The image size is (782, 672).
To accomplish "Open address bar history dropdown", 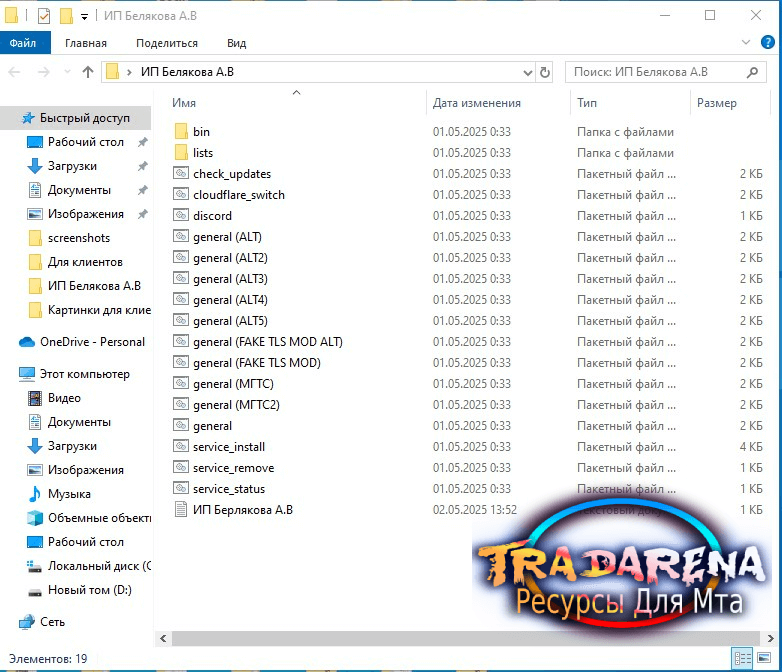I will pos(528,73).
